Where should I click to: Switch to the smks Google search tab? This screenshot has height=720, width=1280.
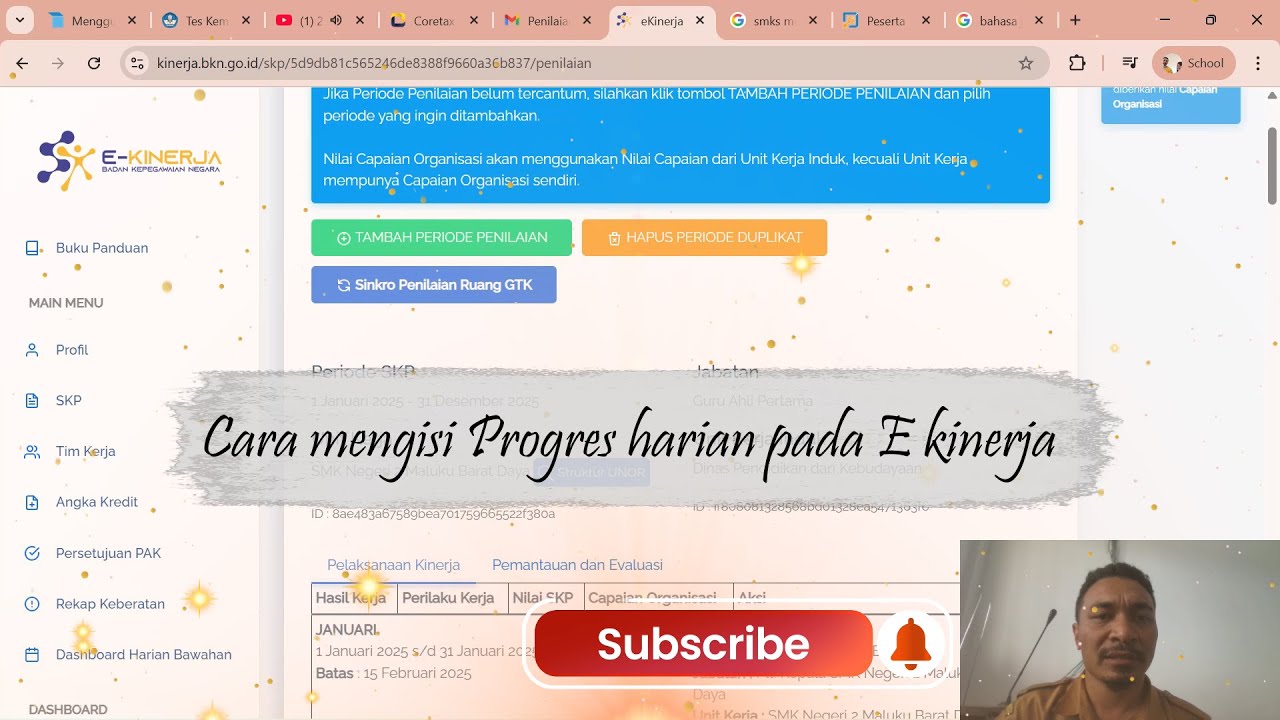click(775, 20)
